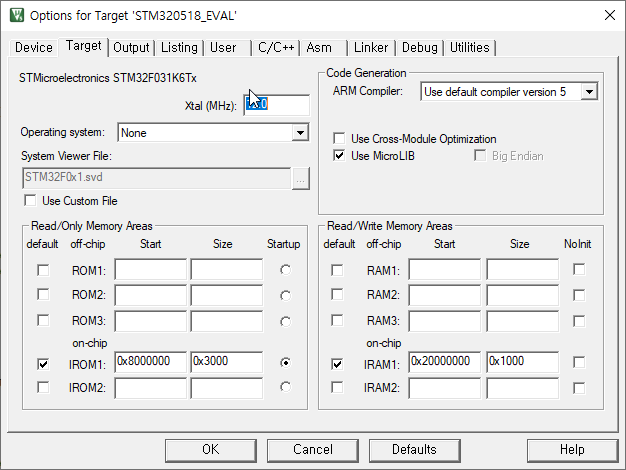This screenshot has height=470, width=626.
Task: Restore settings with Defaults button
Action: 414,450
